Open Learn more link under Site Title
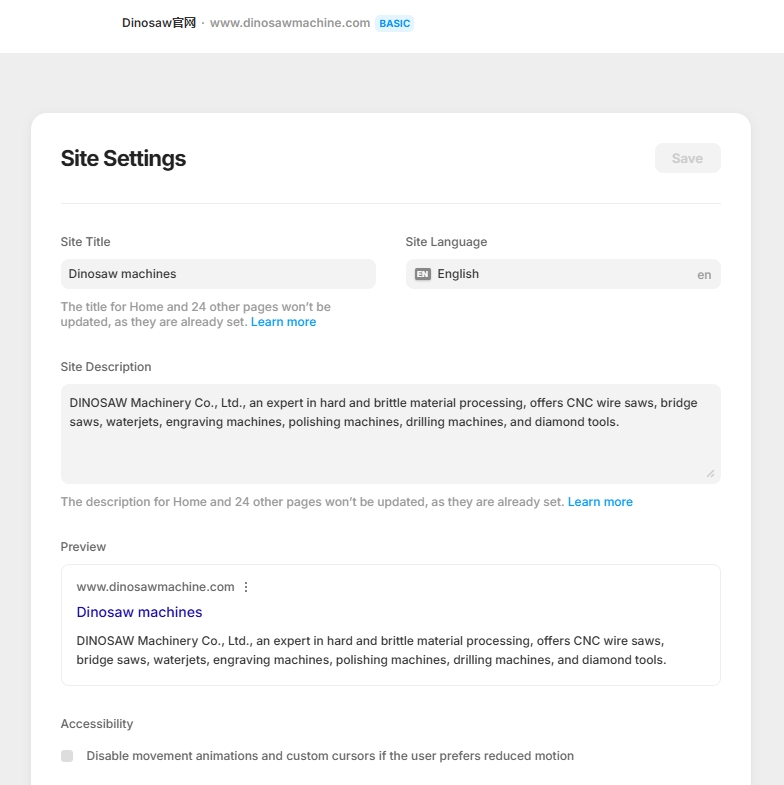This screenshot has width=784, height=785. [283, 322]
